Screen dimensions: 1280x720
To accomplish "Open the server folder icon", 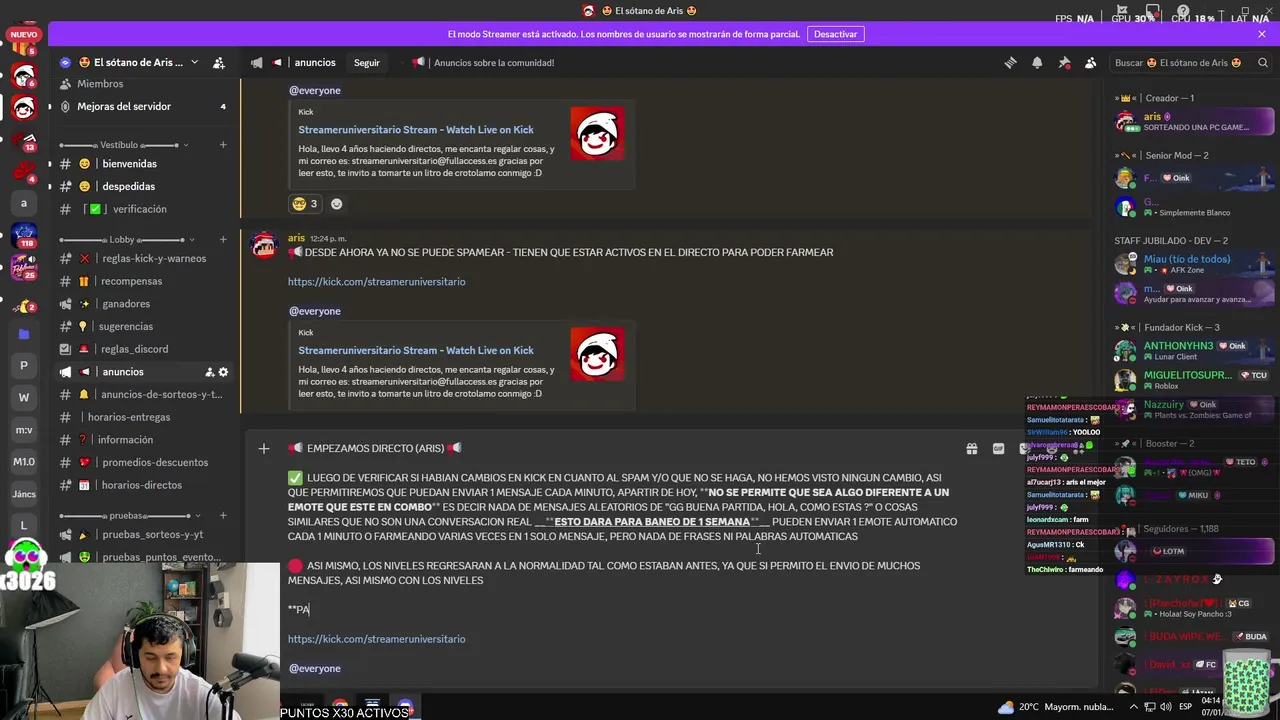I will coord(24,334).
